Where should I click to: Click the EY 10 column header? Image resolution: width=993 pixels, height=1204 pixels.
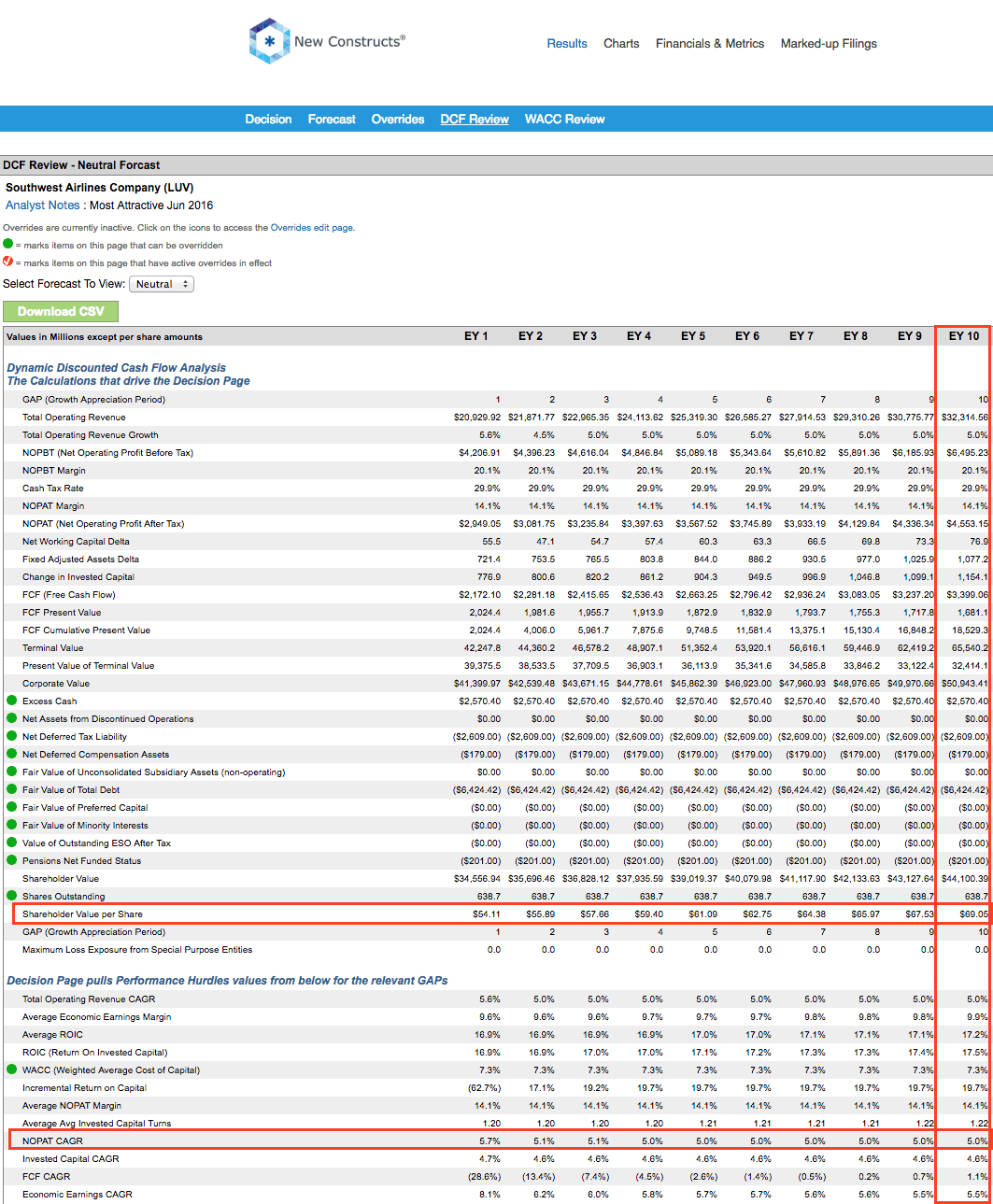964,336
